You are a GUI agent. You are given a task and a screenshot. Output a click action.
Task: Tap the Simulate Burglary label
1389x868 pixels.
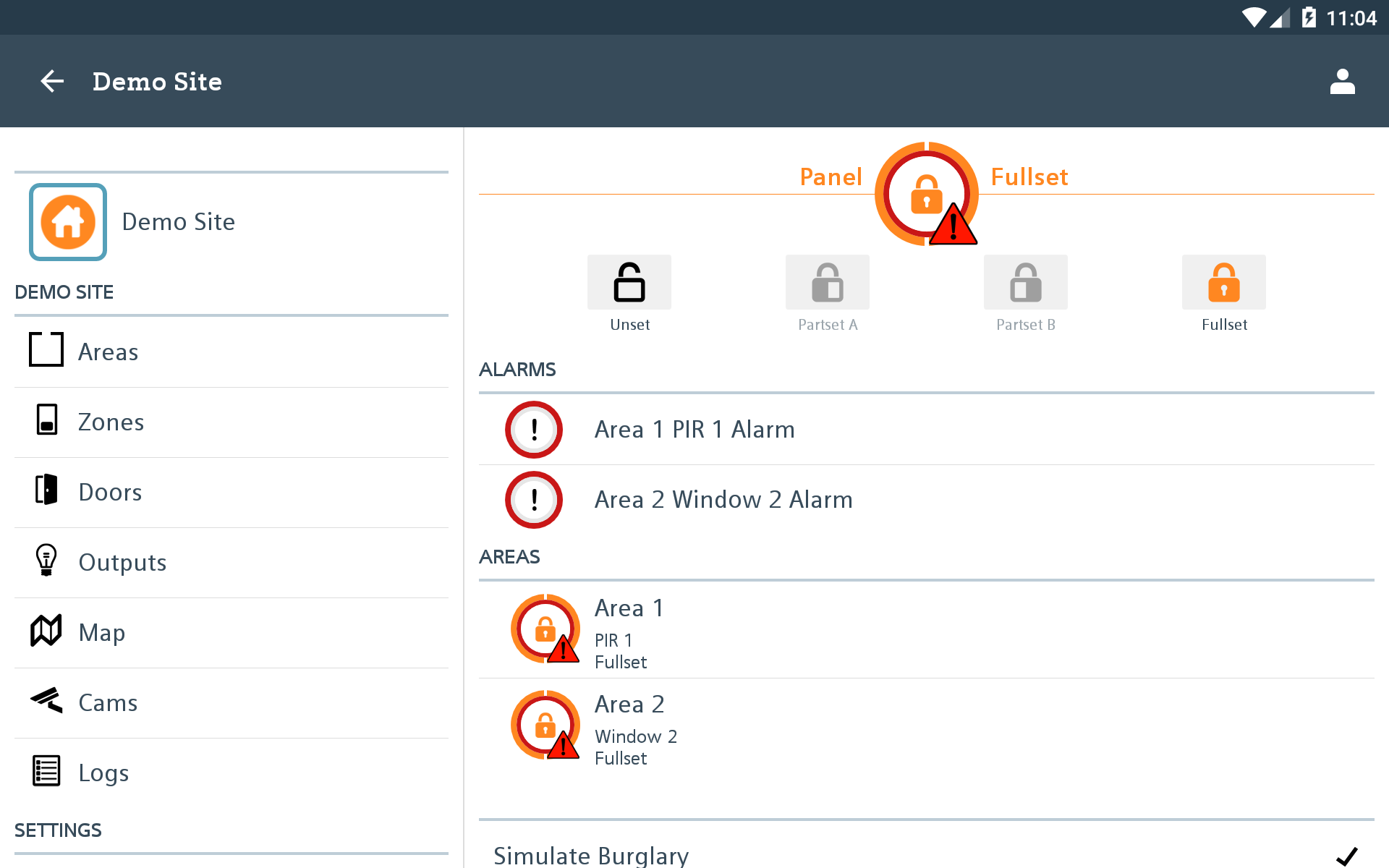coord(591,856)
